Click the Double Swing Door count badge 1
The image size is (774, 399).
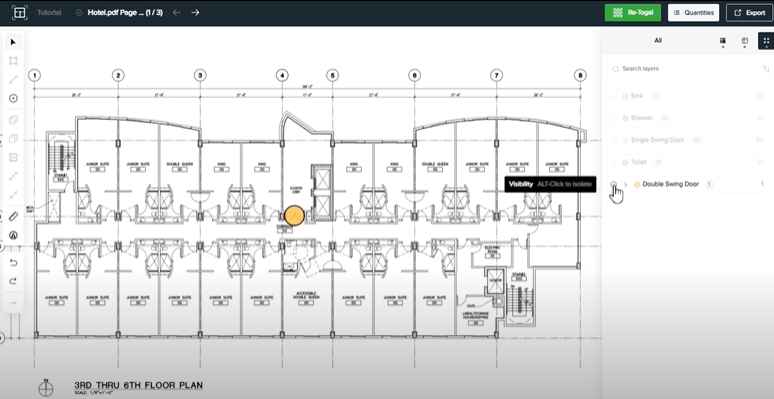[x=709, y=184]
